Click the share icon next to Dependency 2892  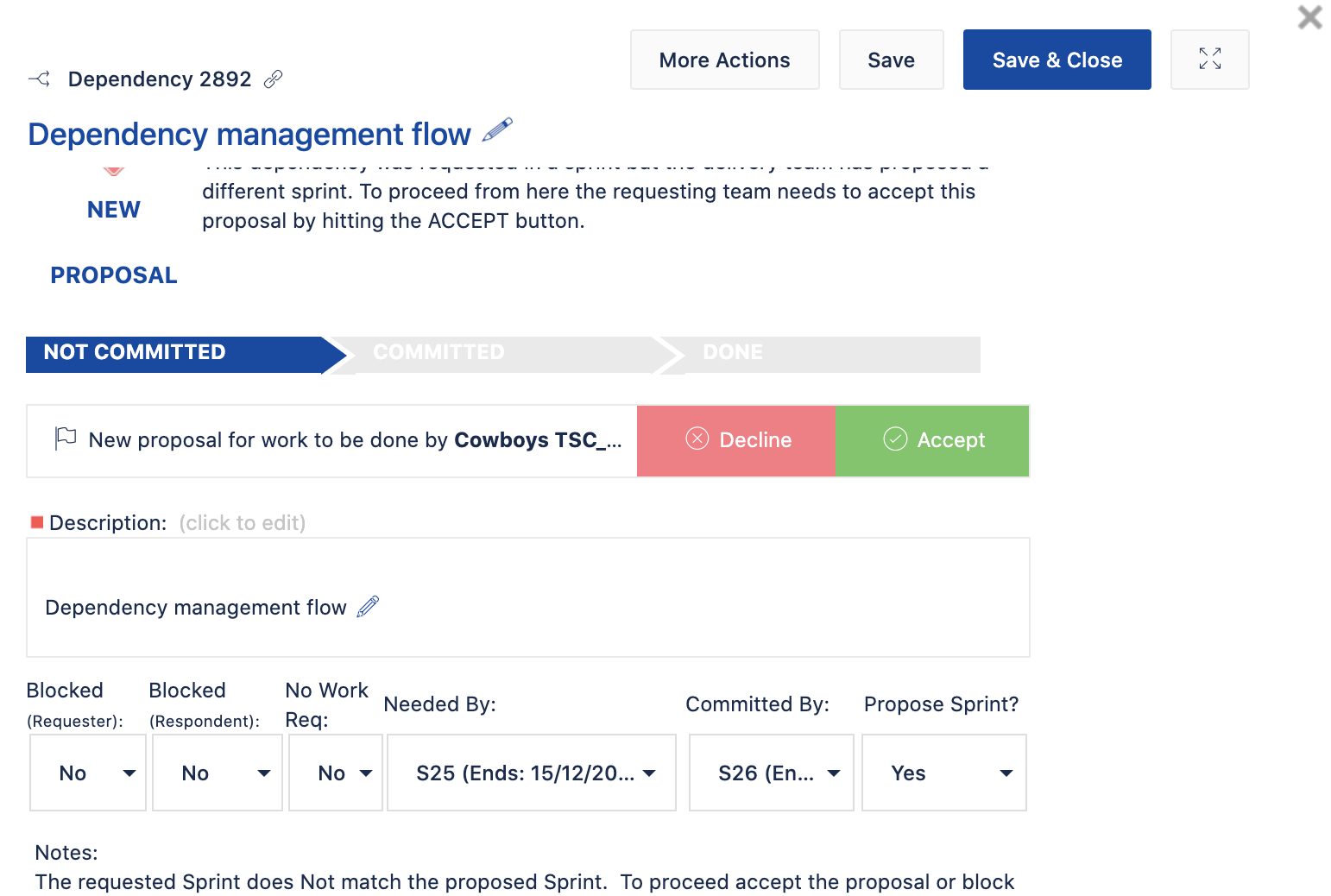pyautogui.click(x=39, y=79)
